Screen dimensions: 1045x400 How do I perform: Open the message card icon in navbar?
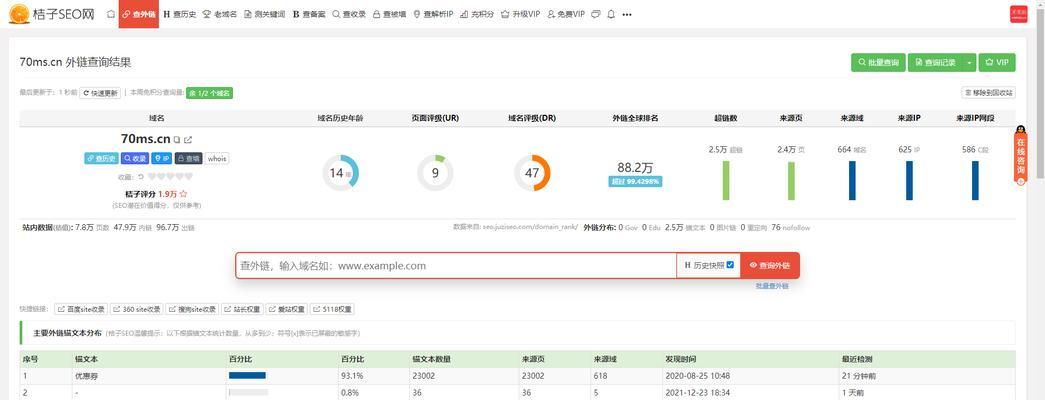tap(596, 14)
